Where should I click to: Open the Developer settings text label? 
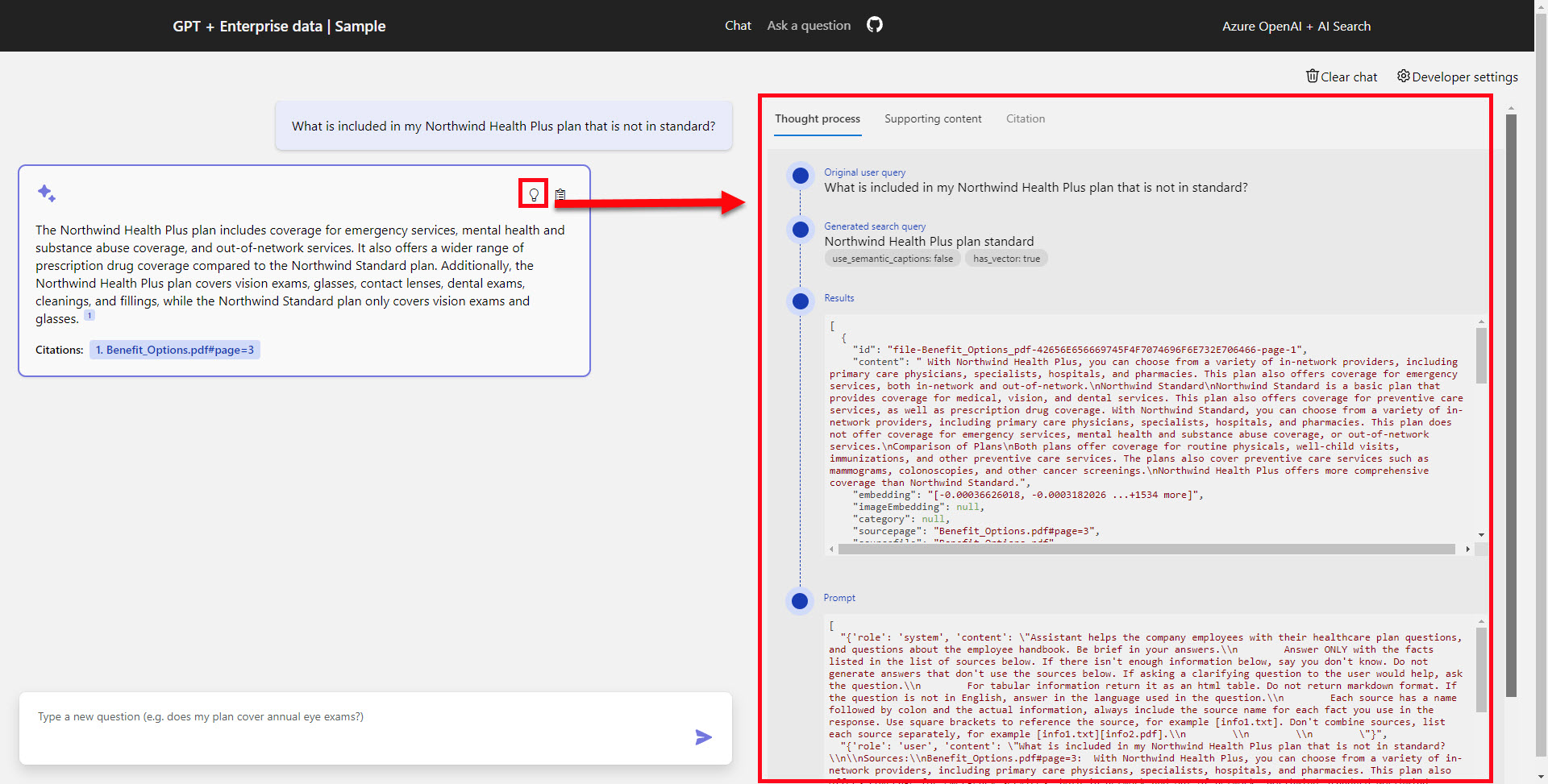[x=1465, y=77]
